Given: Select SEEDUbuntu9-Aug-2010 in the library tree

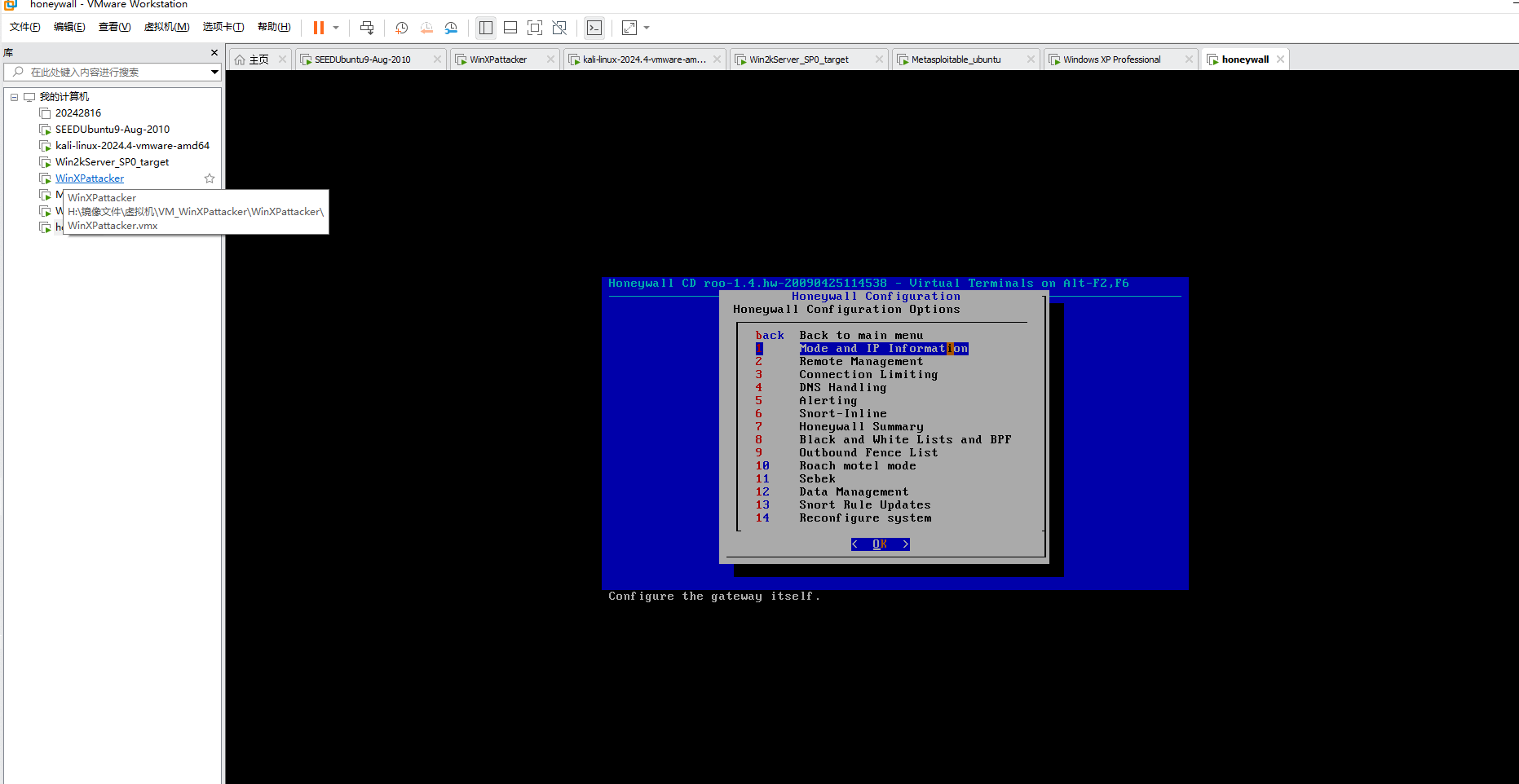Looking at the screenshot, I should [x=113, y=130].
